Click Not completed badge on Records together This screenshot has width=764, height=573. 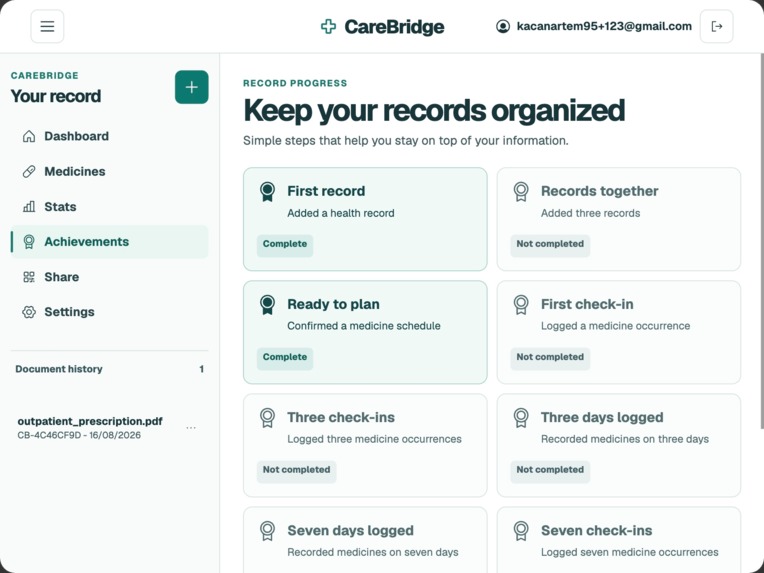coord(550,244)
